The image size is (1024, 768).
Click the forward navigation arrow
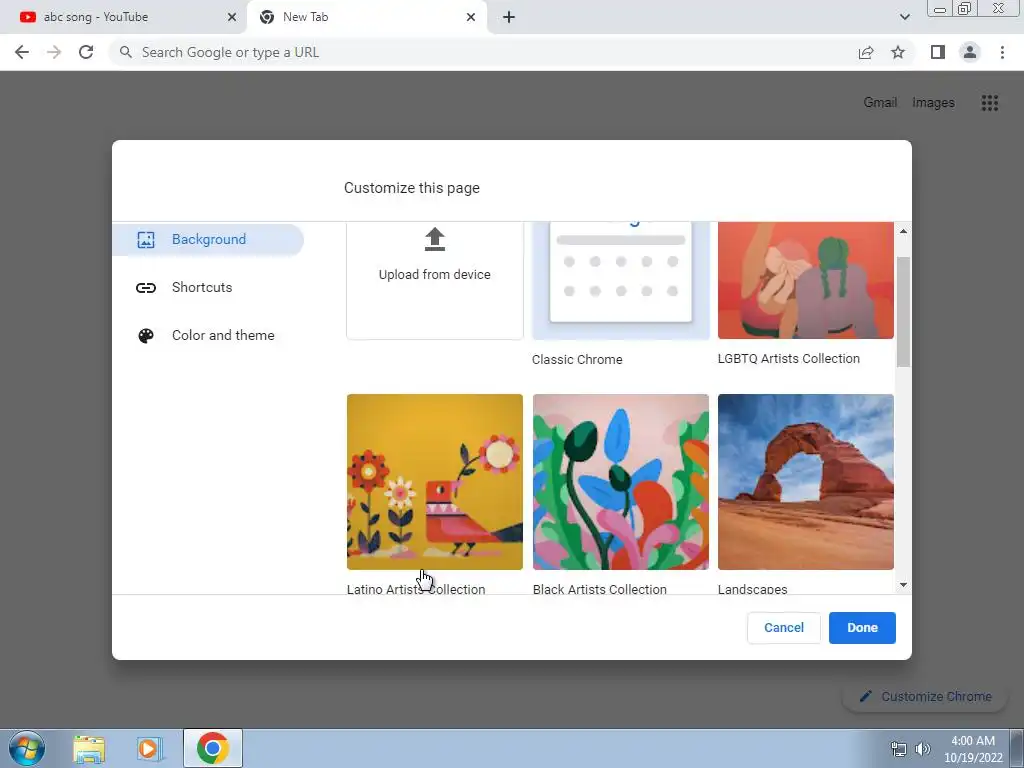click(54, 52)
